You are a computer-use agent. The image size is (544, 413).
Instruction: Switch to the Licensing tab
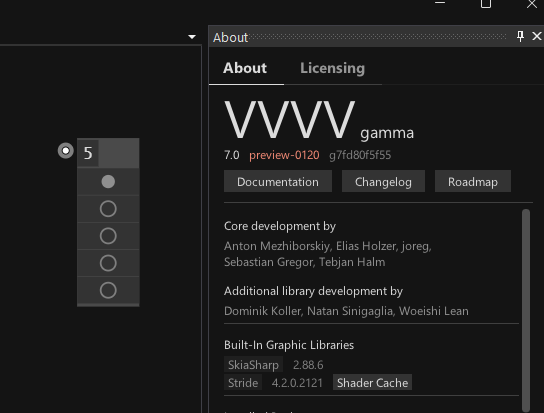(x=332, y=68)
